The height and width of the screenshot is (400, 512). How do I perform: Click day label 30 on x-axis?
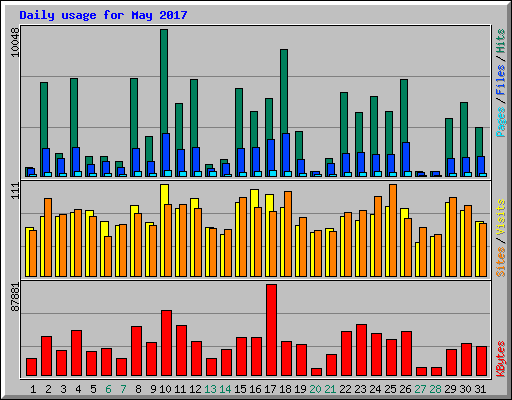point(465,389)
